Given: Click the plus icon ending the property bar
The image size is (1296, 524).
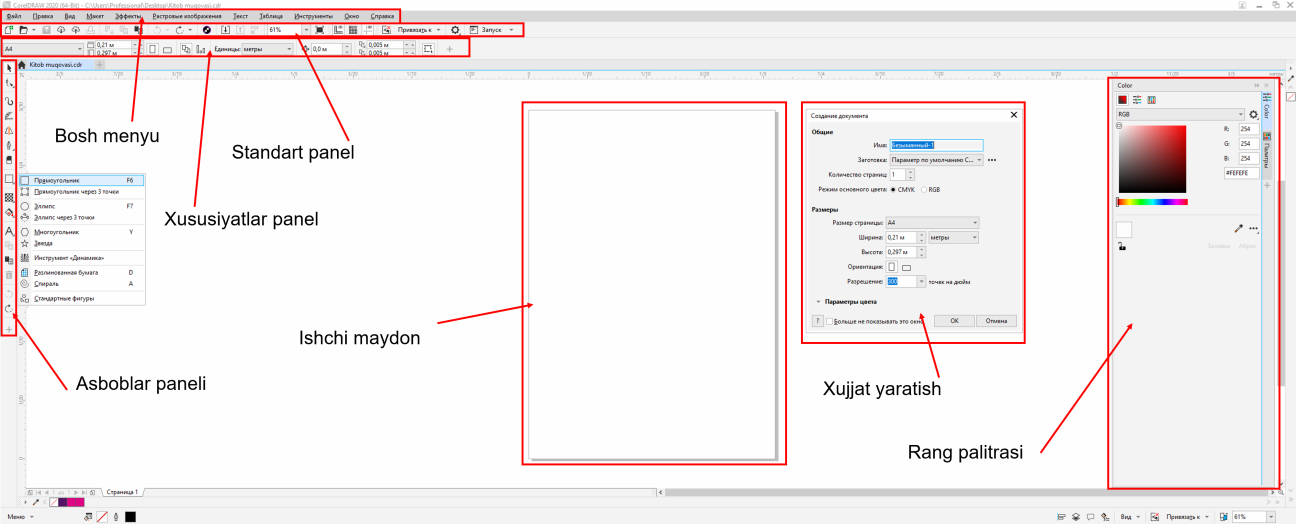Looking at the screenshot, I should pos(449,49).
